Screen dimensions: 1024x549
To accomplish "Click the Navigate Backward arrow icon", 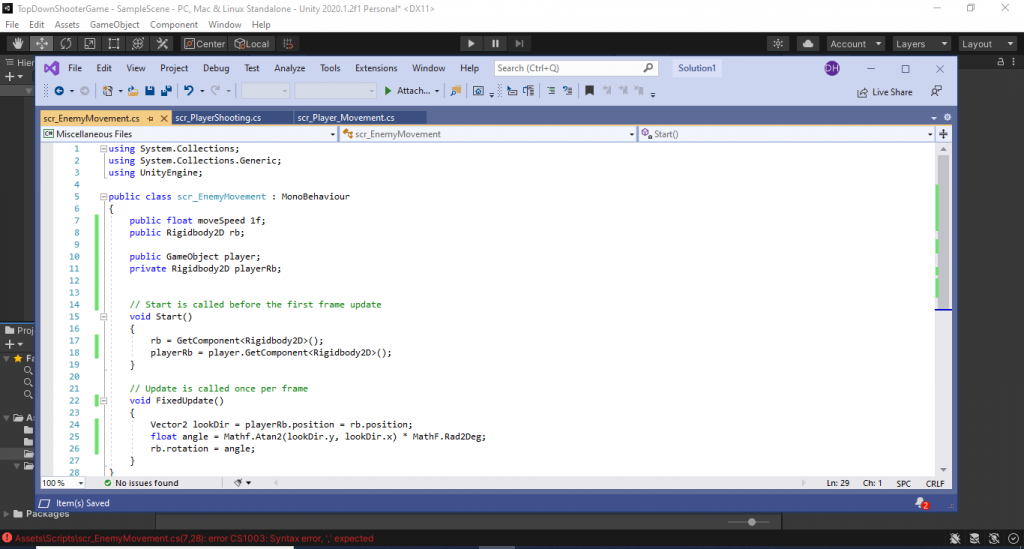I will pyautogui.click(x=58, y=91).
